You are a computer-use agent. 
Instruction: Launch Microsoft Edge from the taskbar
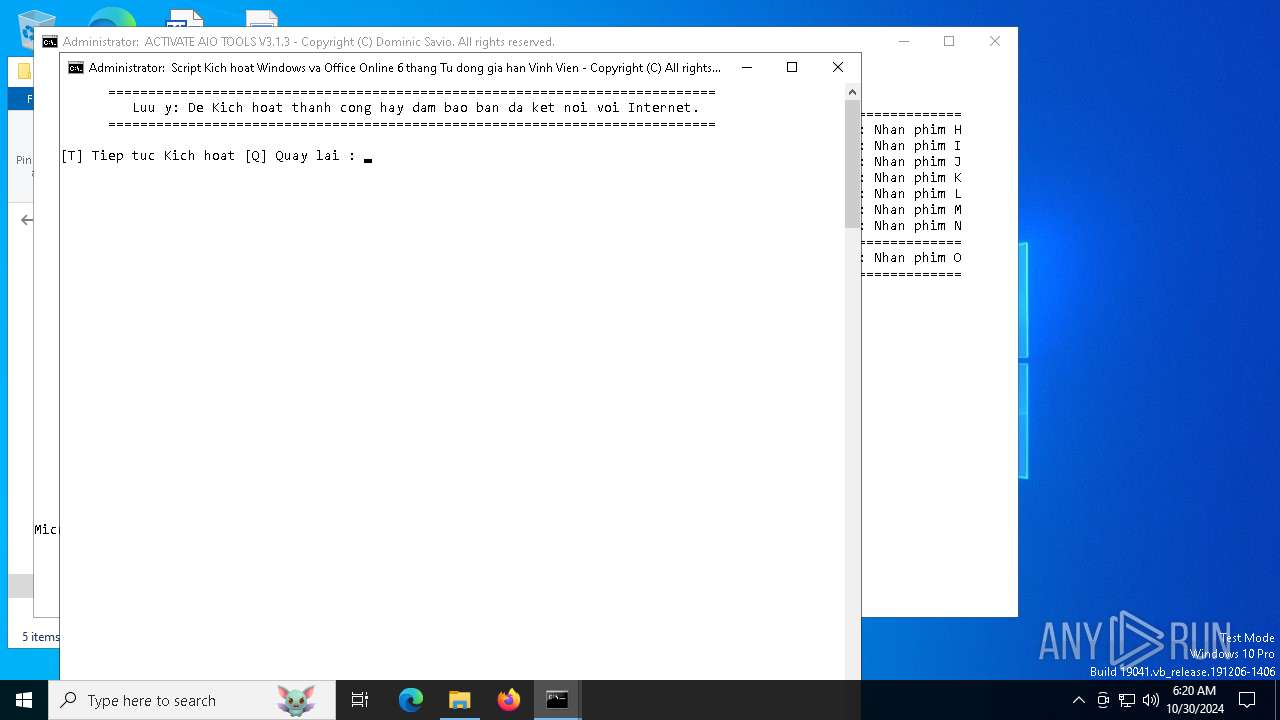pos(411,700)
